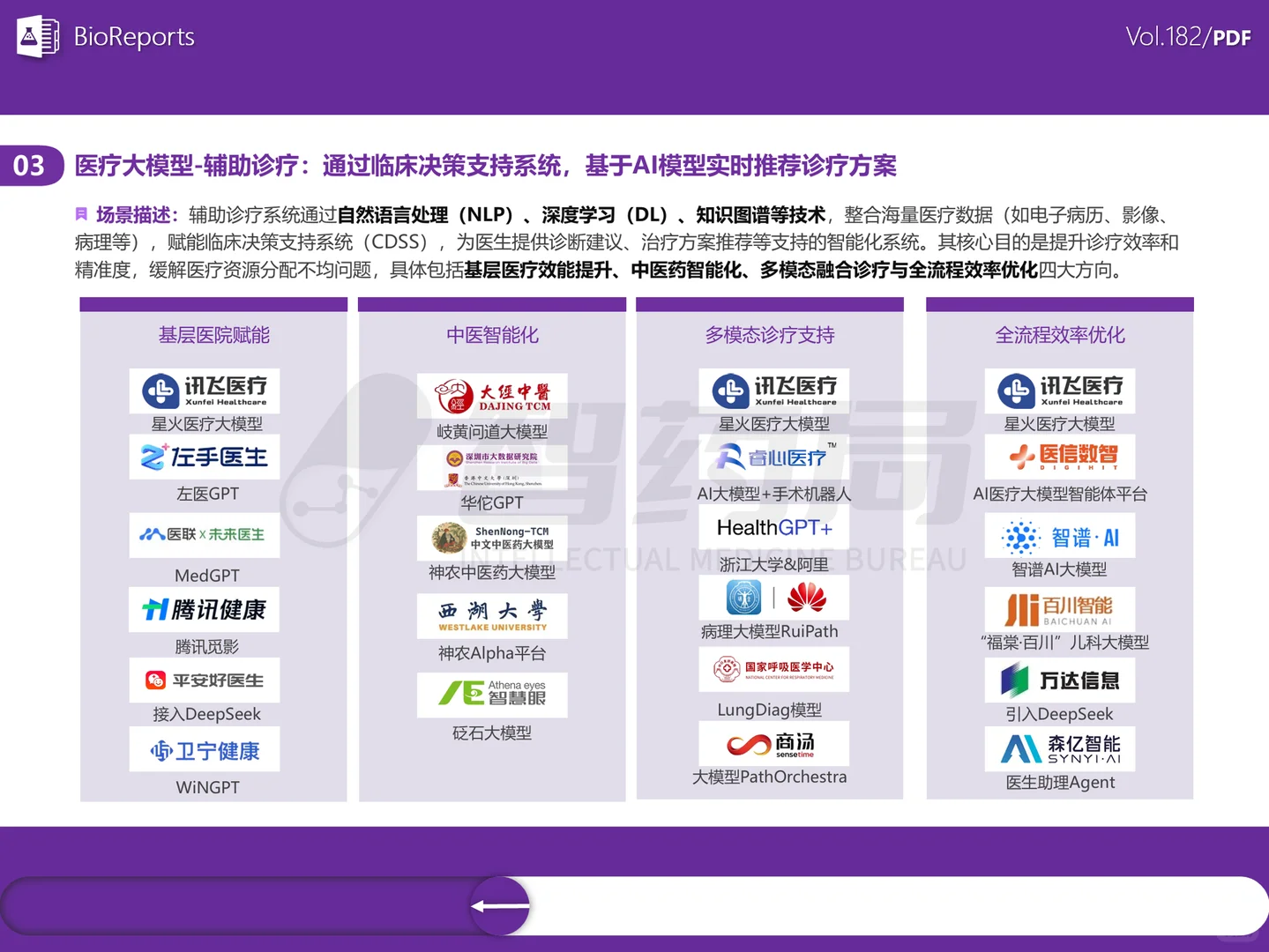Click the Baichuan AI (百川智能) logo
This screenshot has height=952, width=1269.
[1059, 609]
